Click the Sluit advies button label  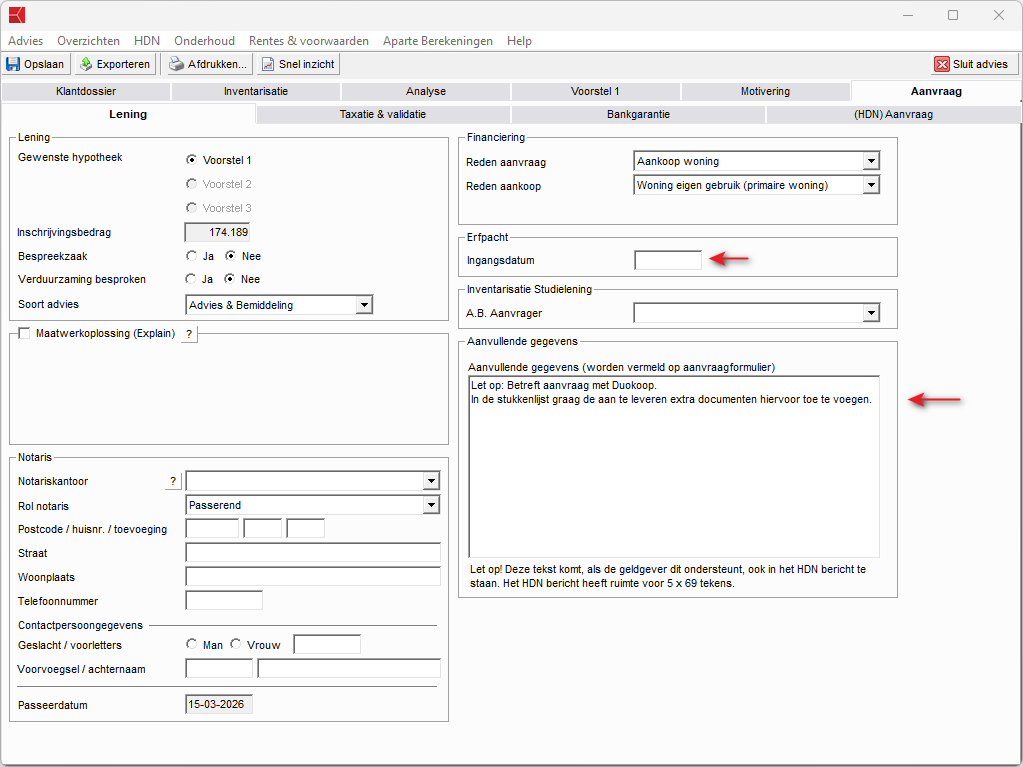[x=980, y=64]
